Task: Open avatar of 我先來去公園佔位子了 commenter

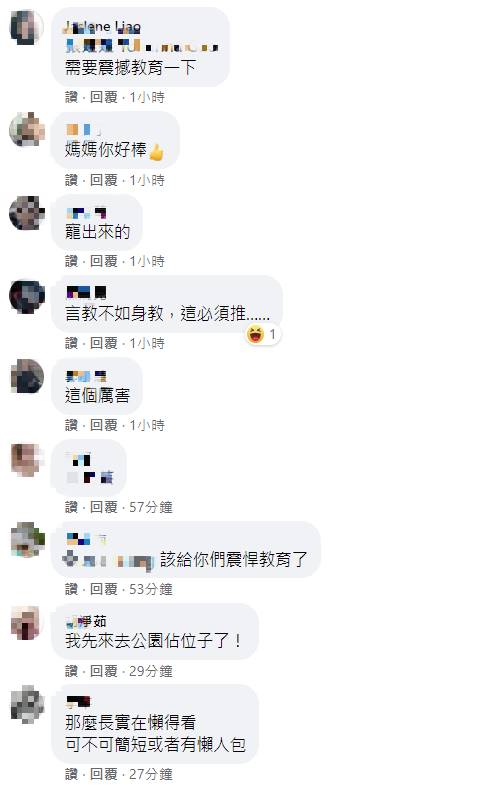Action: pyautogui.click(x=27, y=623)
